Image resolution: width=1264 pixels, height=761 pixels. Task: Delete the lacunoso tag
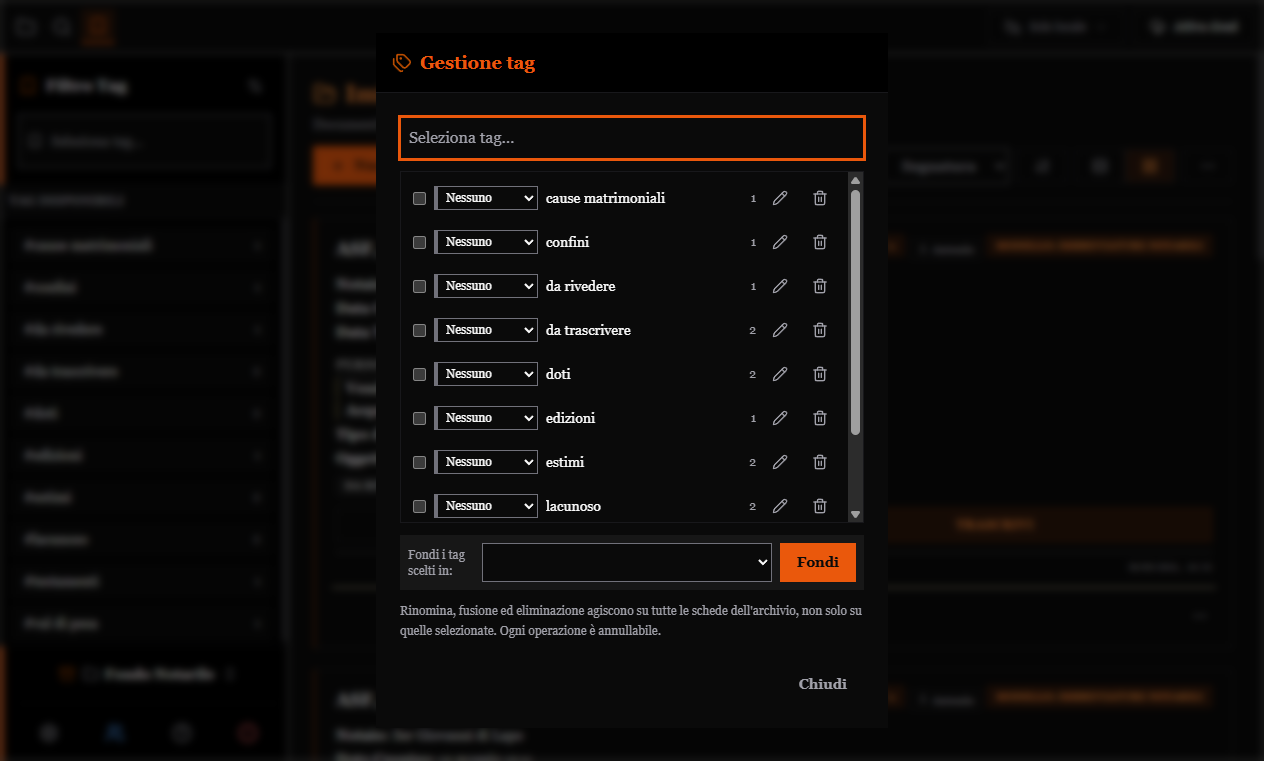820,506
